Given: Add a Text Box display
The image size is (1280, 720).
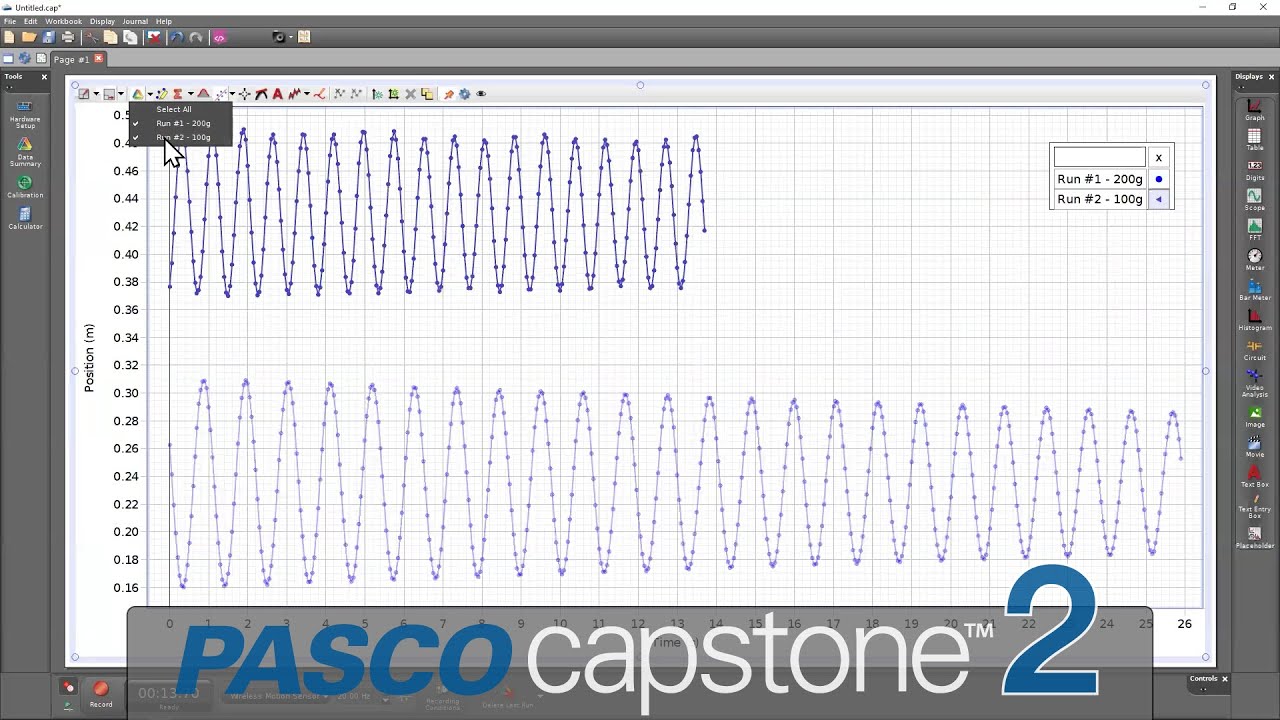Looking at the screenshot, I should coord(1254,476).
